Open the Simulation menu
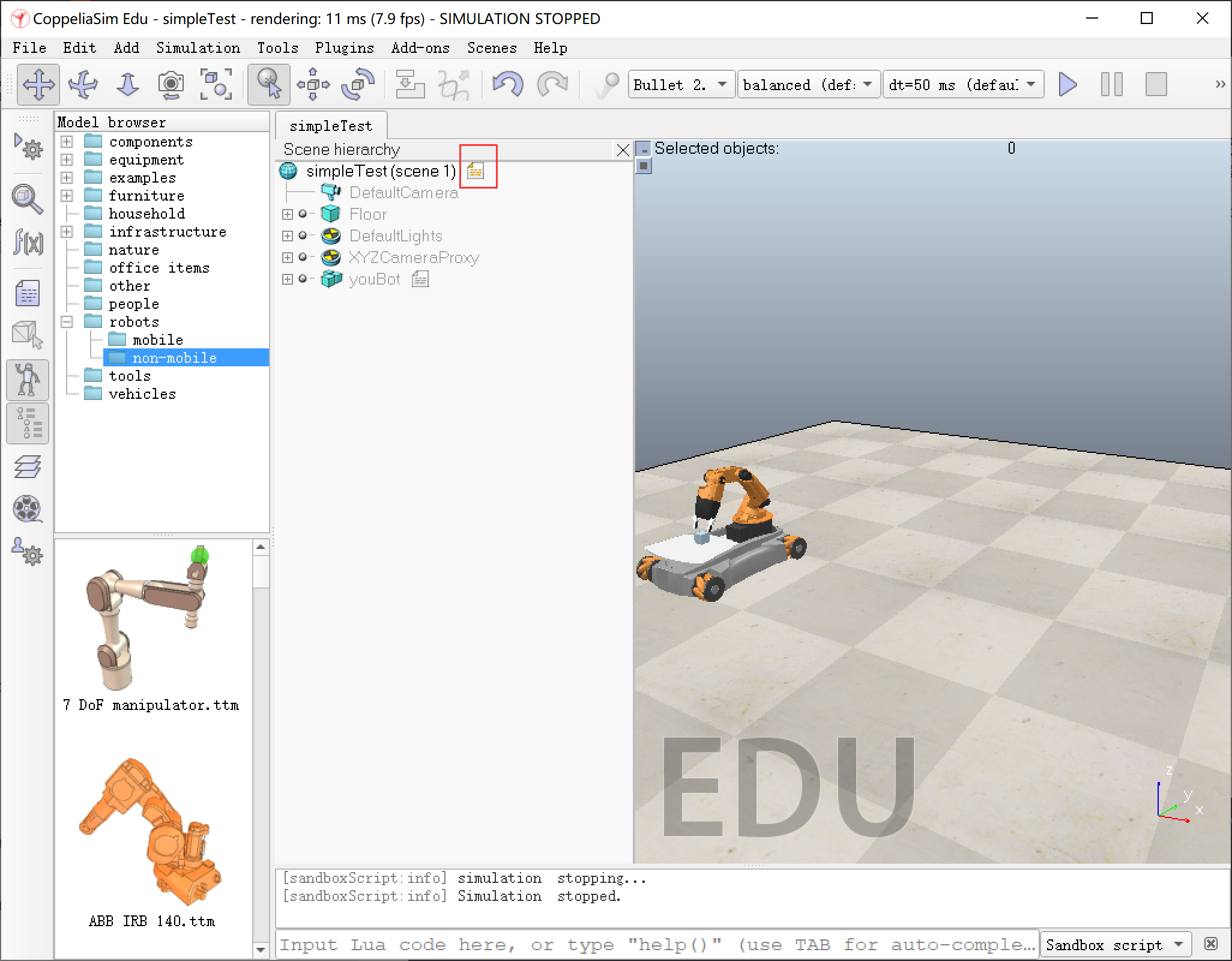This screenshot has width=1232, height=961. (198, 48)
